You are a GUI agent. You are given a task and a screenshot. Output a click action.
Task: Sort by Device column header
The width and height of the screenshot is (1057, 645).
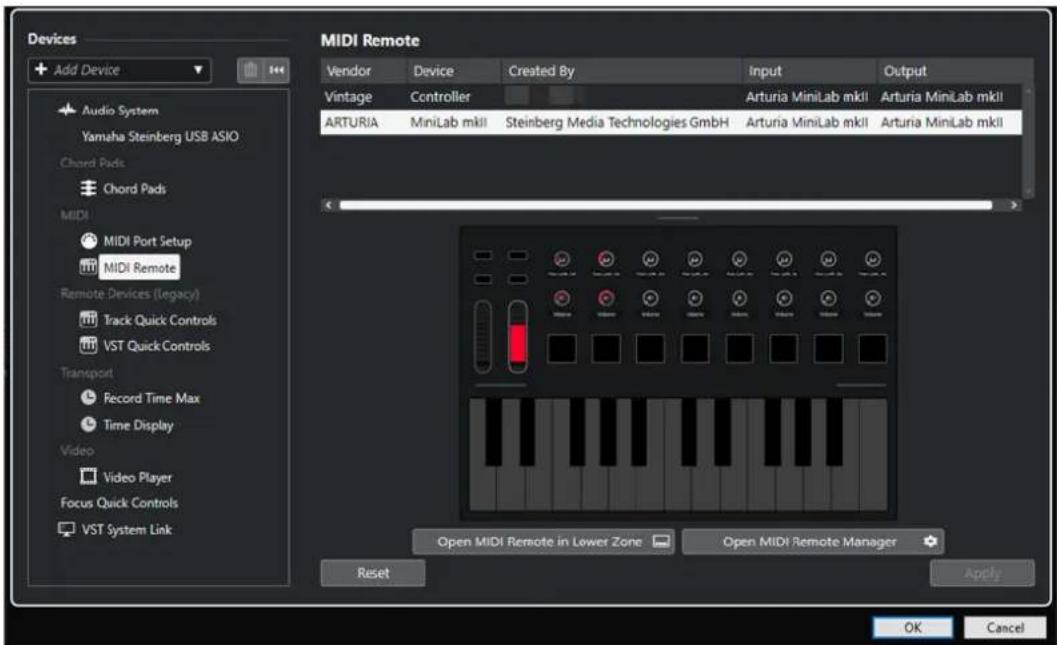(x=454, y=71)
